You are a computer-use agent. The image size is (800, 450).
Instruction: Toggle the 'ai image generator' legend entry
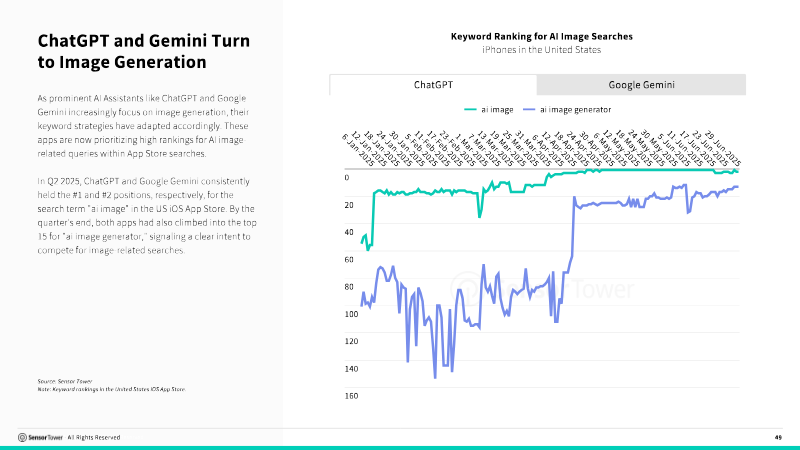[567, 110]
